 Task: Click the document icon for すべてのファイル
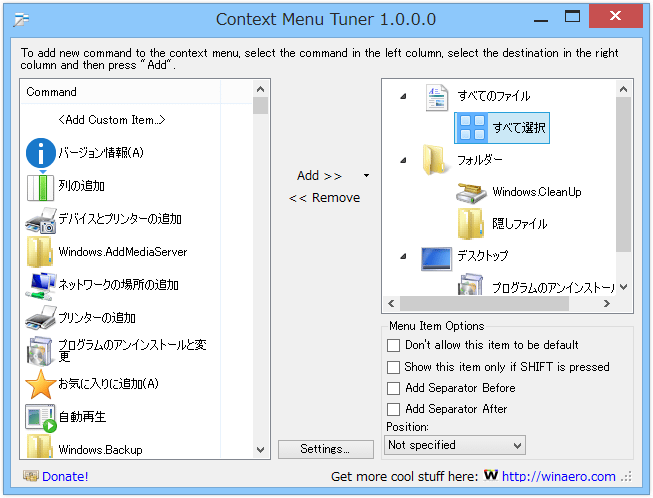coord(436,97)
